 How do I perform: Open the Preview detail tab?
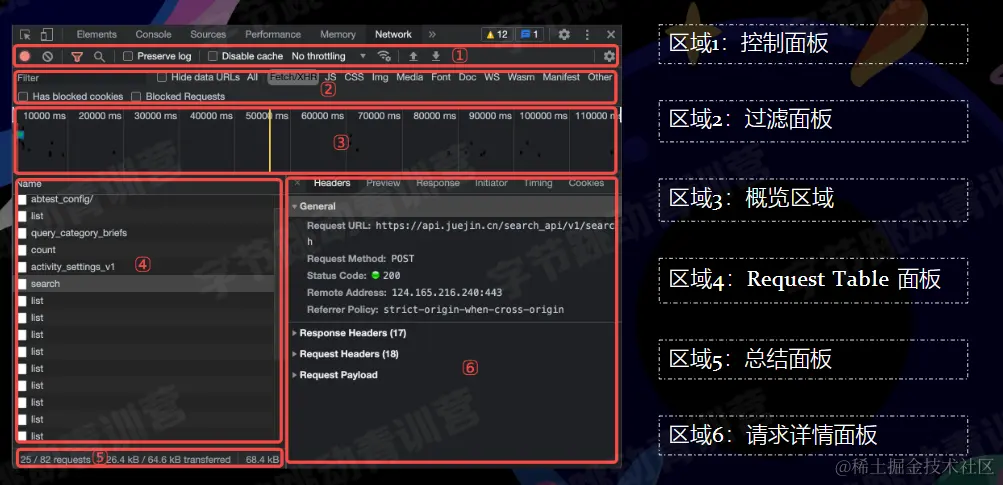tap(383, 183)
